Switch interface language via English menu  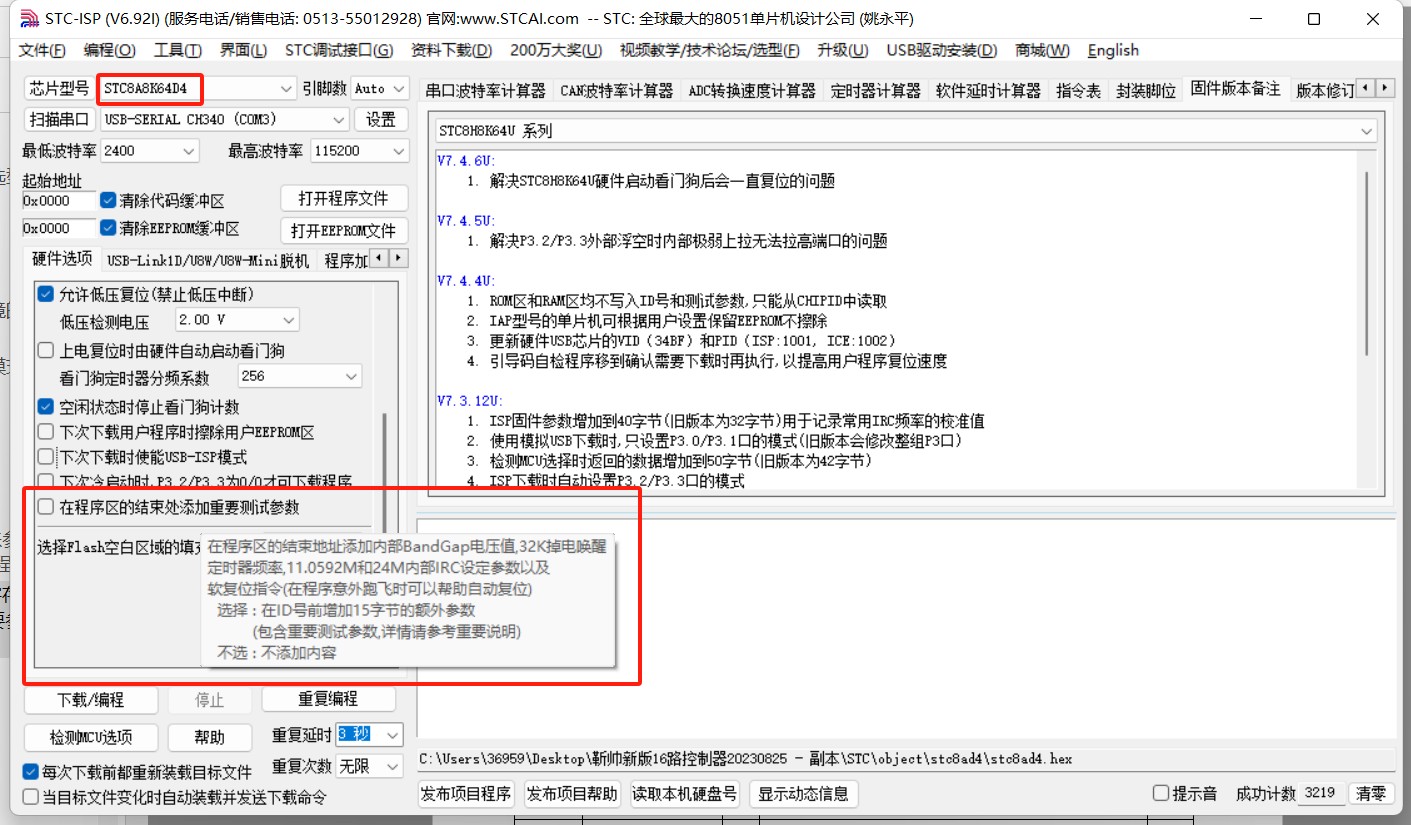pos(1113,50)
